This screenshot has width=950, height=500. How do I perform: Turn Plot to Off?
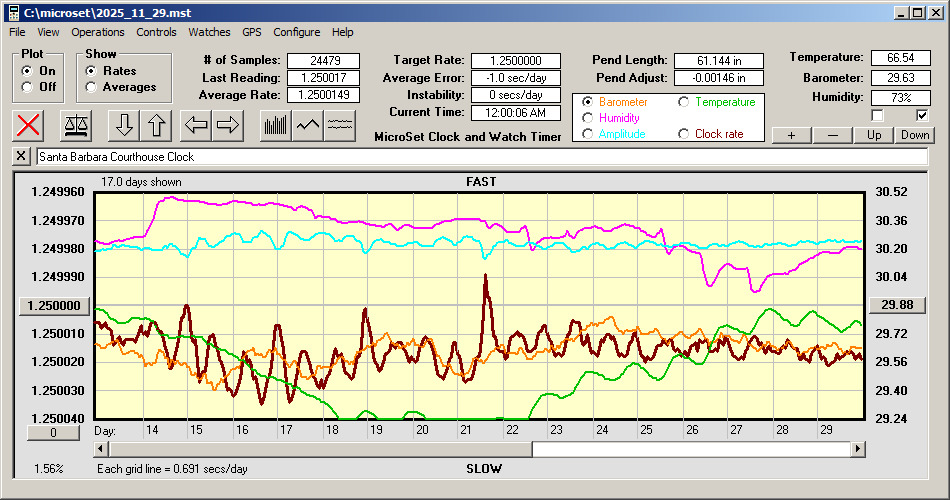27,87
